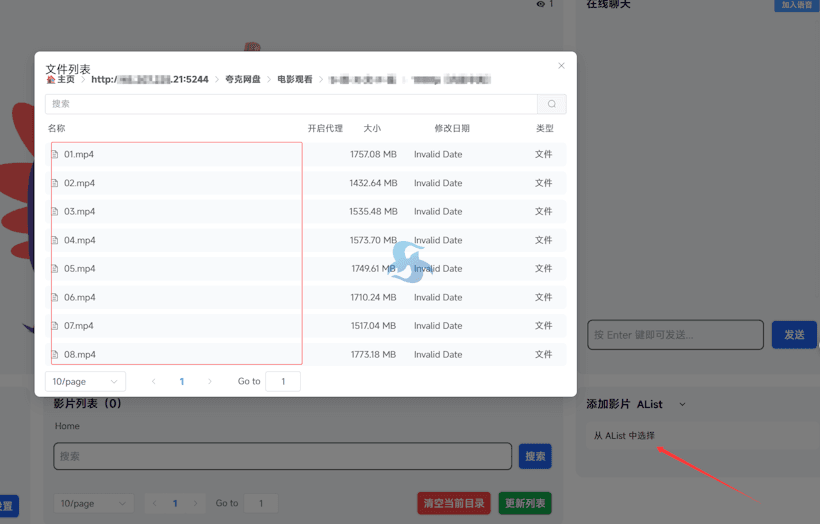Click file icon beside 01.mp4
The image size is (820, 524).
click(x=54, y=154)
